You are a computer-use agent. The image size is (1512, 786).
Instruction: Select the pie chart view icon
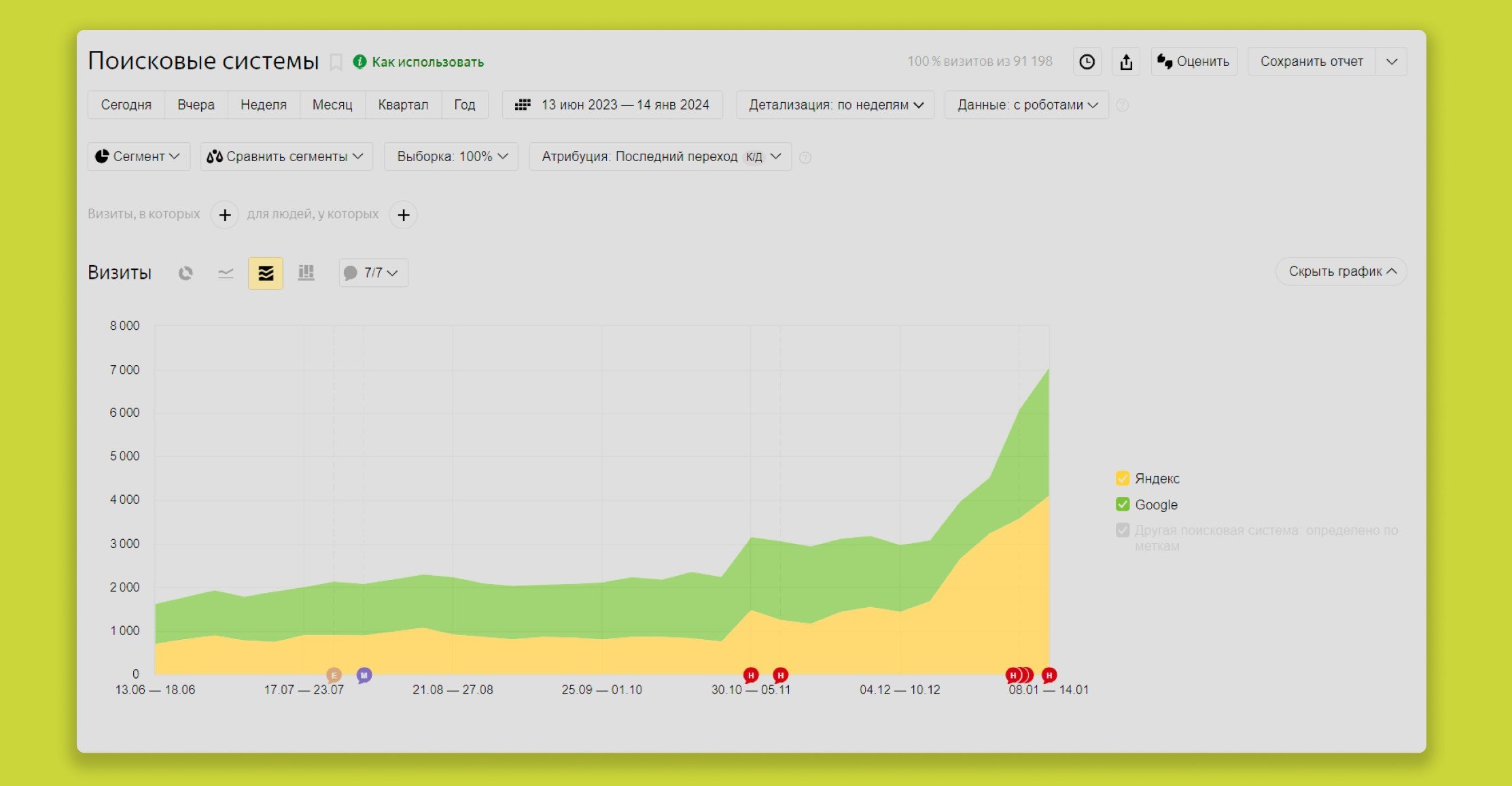click(186, 273)
